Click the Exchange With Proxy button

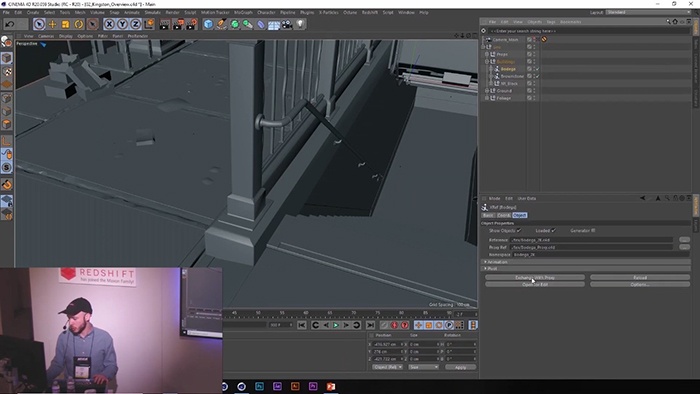click(535, 278)
